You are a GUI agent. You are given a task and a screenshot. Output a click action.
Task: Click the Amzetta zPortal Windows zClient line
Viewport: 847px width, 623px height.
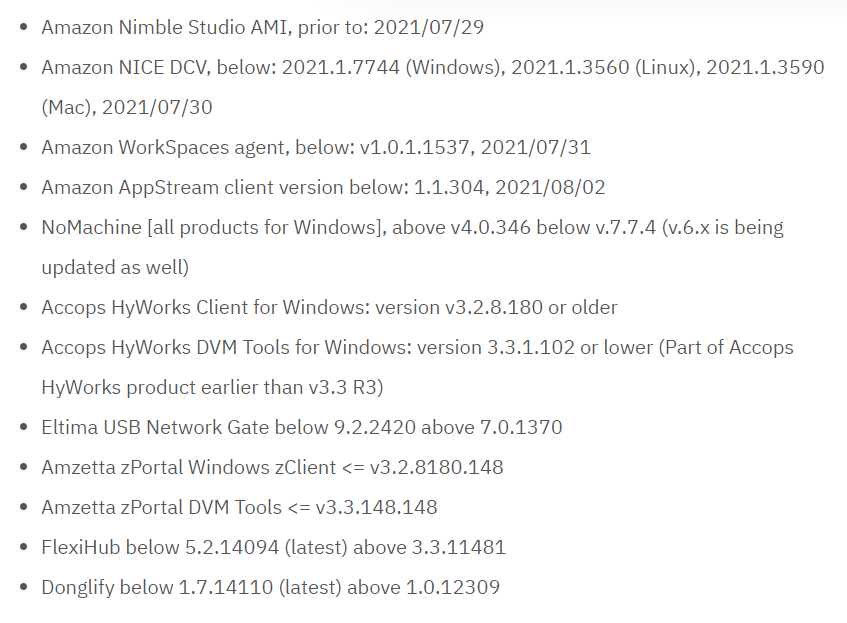pyautogui.click(x=272, y=467)
